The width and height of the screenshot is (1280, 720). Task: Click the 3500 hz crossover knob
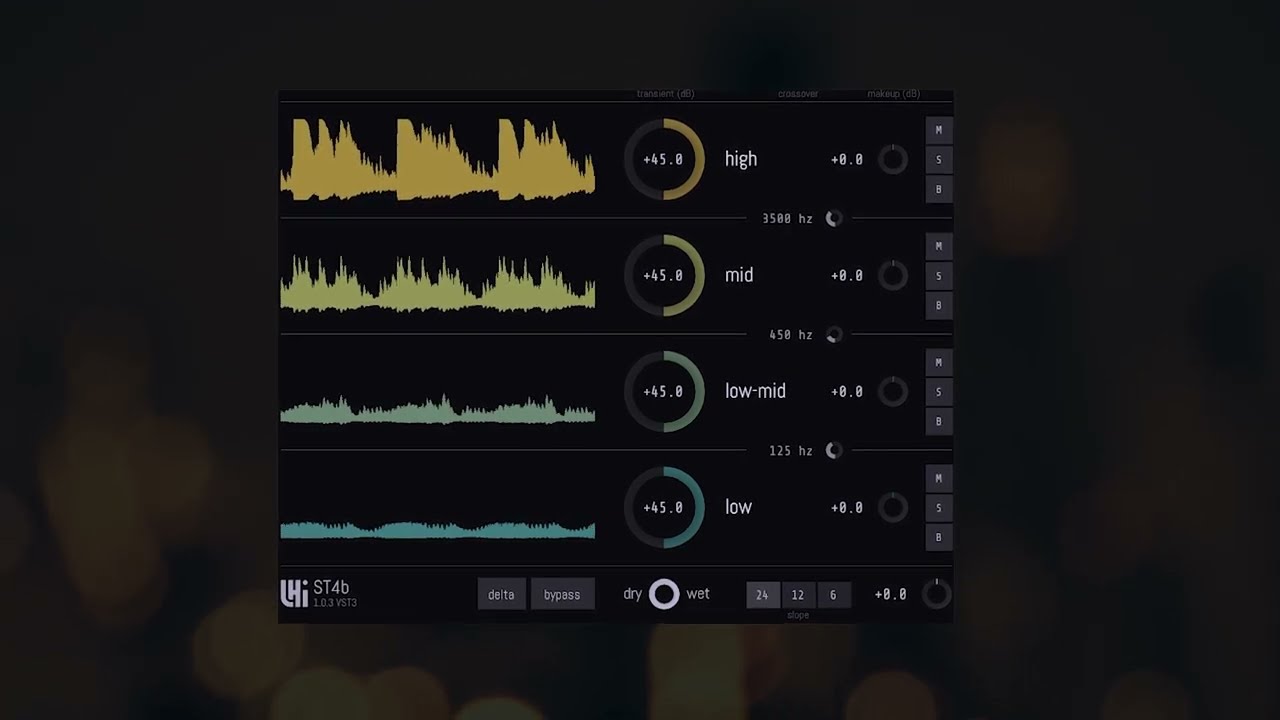[834, 218]
